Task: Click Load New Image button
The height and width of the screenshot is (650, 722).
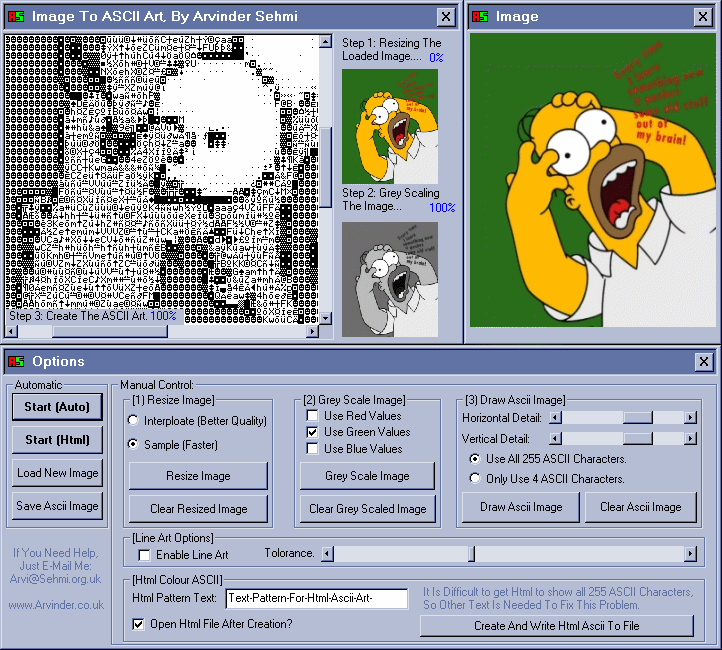Action: [x=57, y=473]
